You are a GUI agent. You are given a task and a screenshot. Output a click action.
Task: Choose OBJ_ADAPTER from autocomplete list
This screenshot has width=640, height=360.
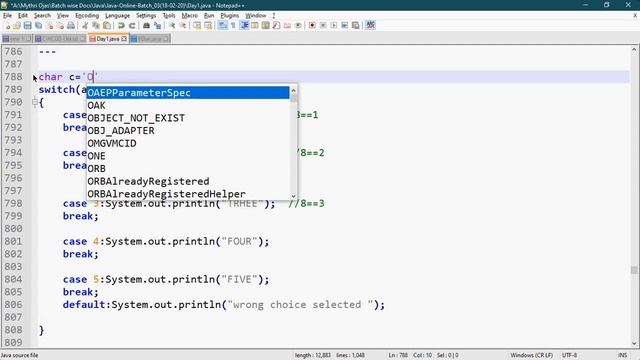pyautogui.click(x=188, y=131)
